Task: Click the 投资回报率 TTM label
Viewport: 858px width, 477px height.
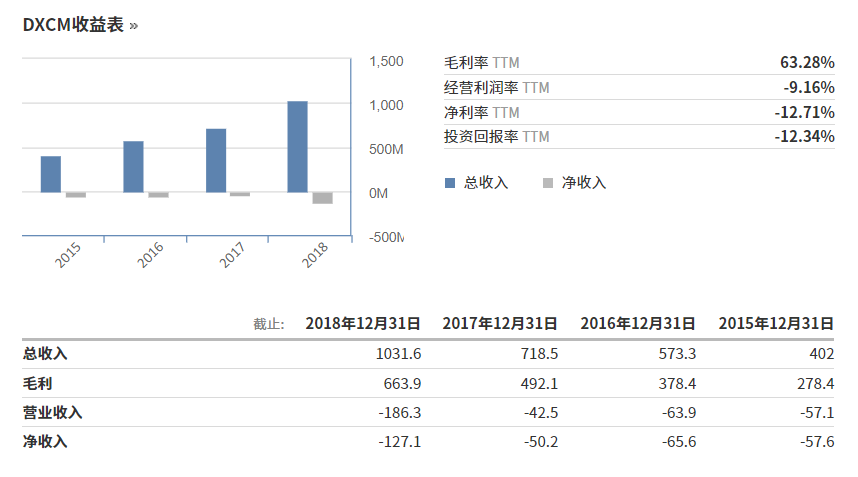Action: pos(496,137)
